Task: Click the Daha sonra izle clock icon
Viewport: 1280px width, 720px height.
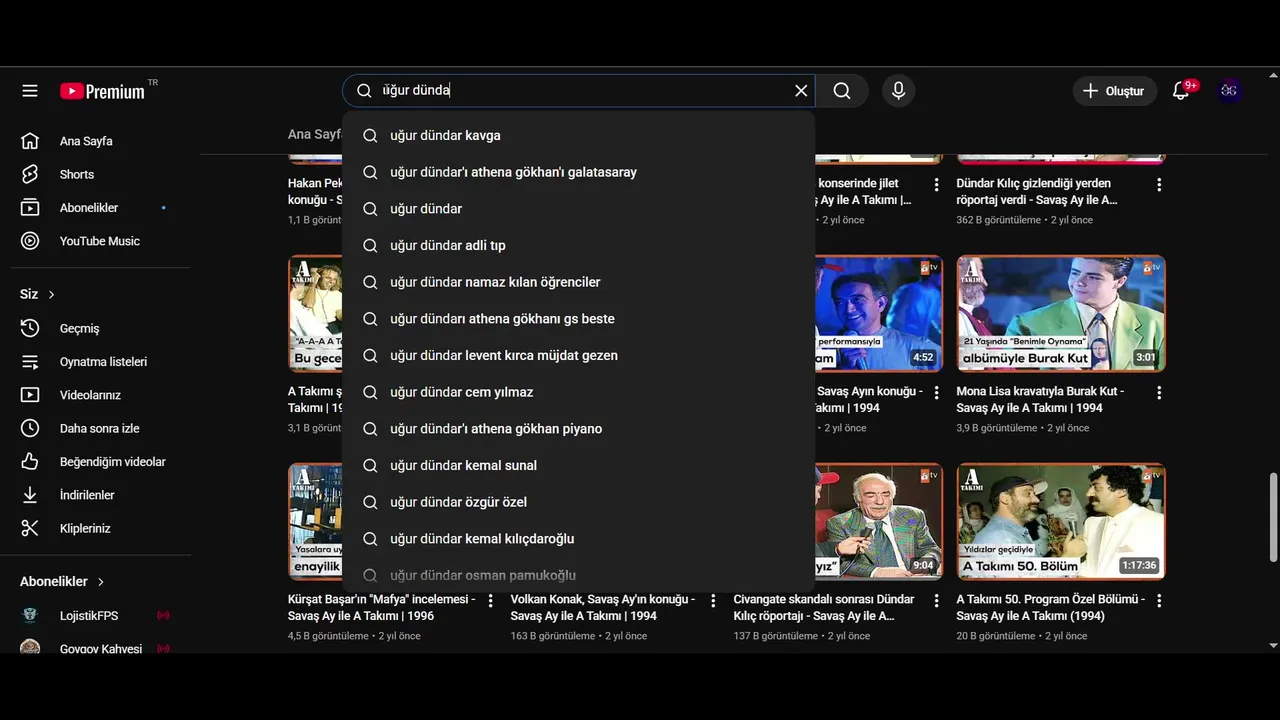Action: coord(30,428)
